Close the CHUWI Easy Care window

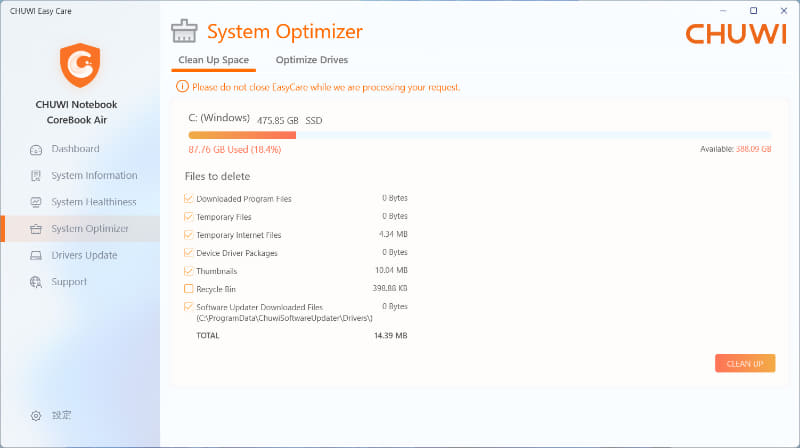784,11
